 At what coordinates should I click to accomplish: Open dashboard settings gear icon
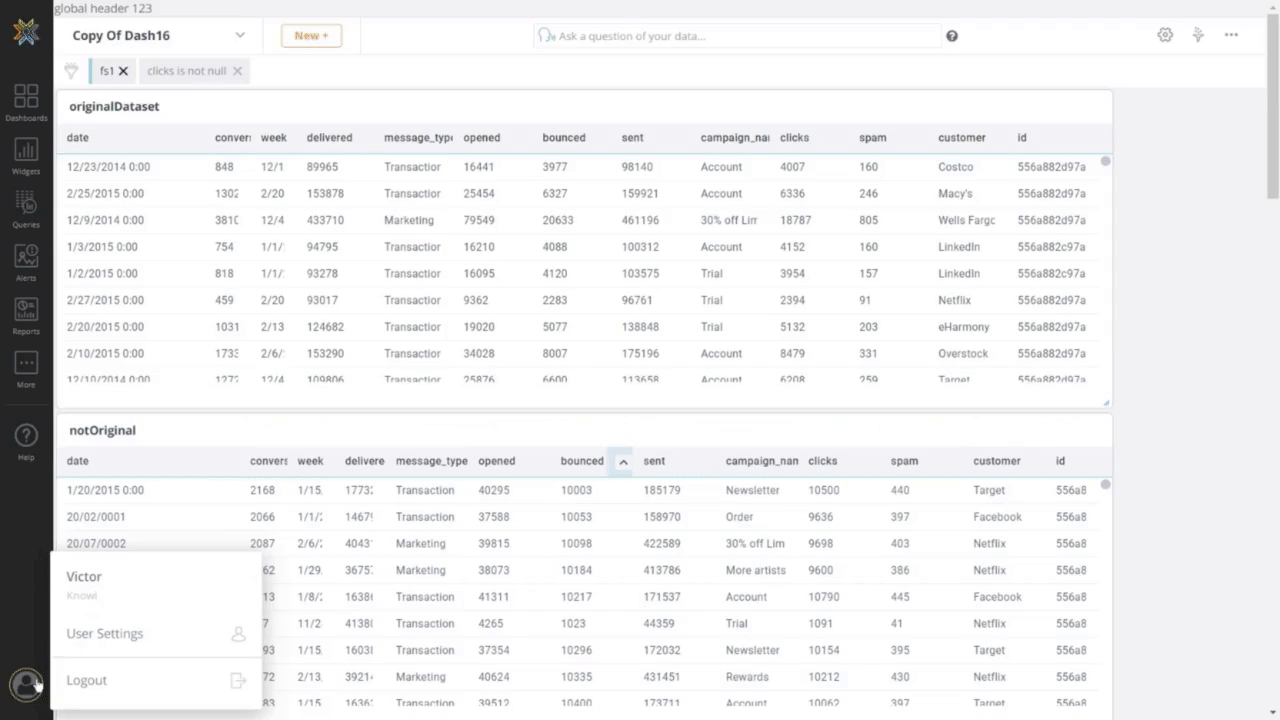tap(1165, 35)
